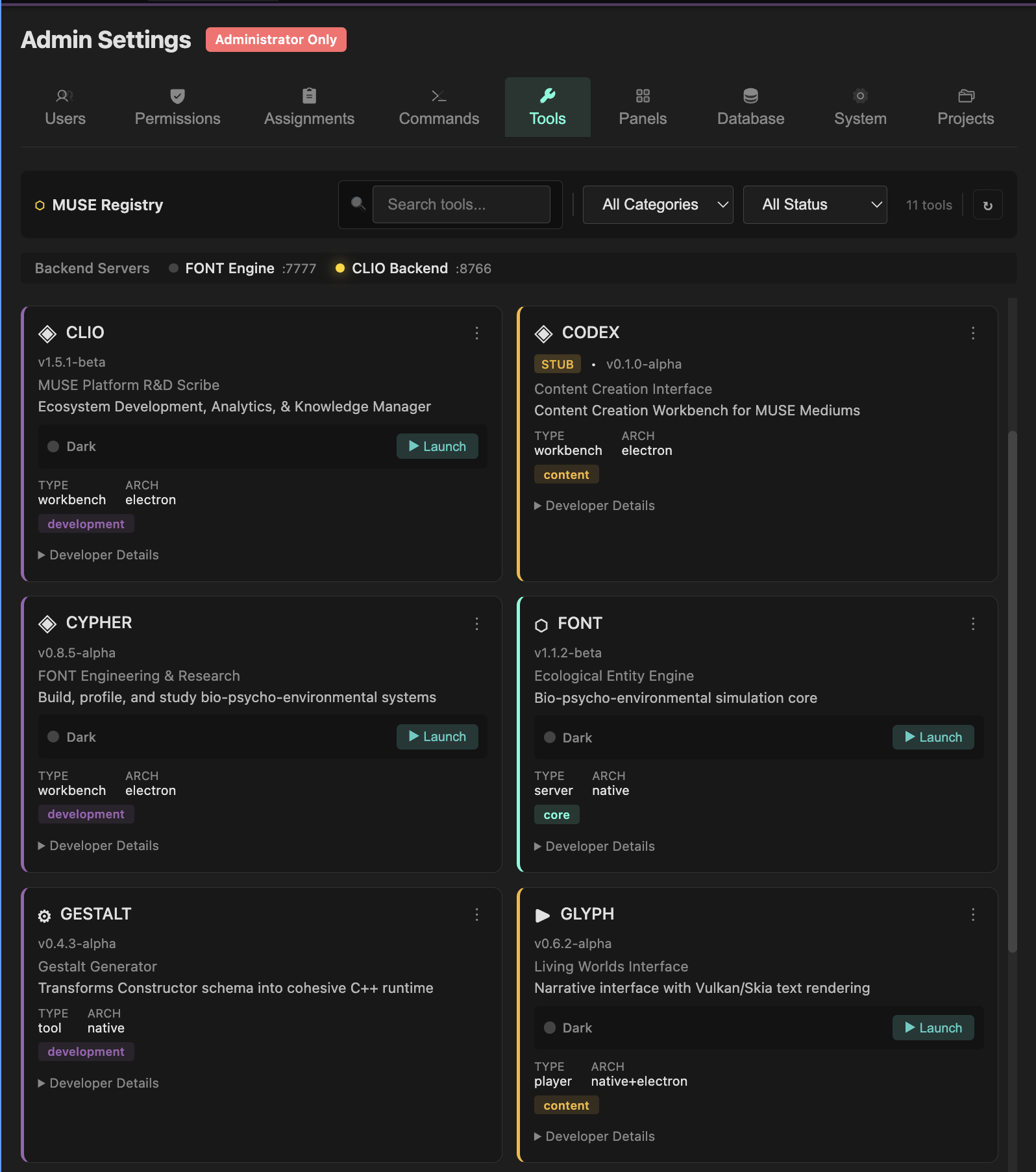1036x1172 pixels.
Task: Launch the CLIO tool
Action: tap(438, 446)
